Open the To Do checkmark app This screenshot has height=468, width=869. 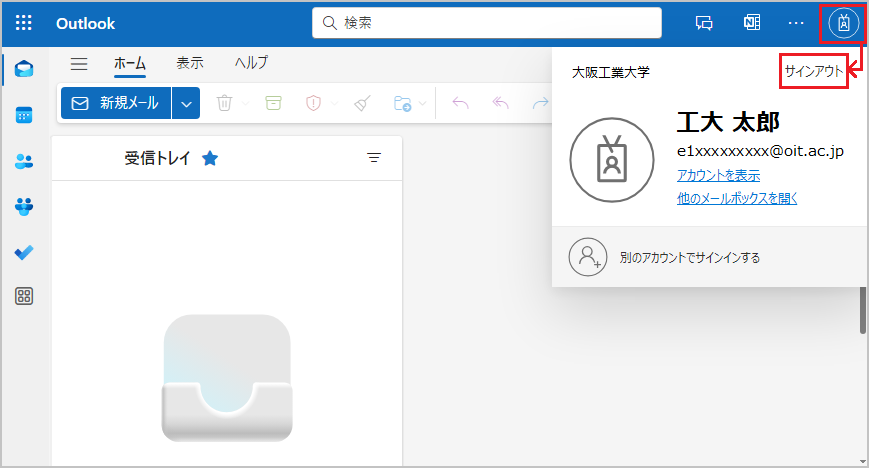[x=25, y=252]
